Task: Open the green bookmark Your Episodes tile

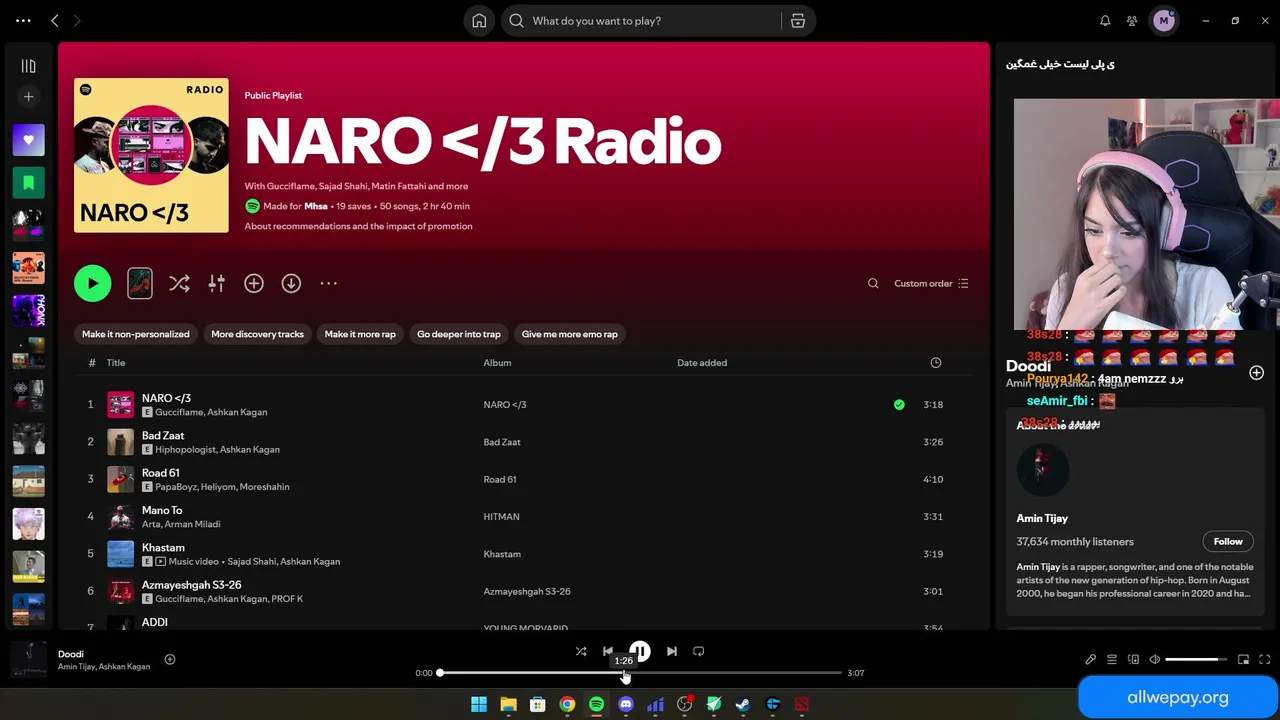Action: [28, 183]
